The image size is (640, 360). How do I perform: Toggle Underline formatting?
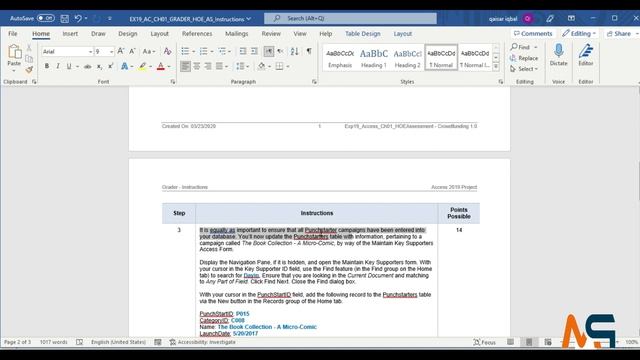(69, 66)
